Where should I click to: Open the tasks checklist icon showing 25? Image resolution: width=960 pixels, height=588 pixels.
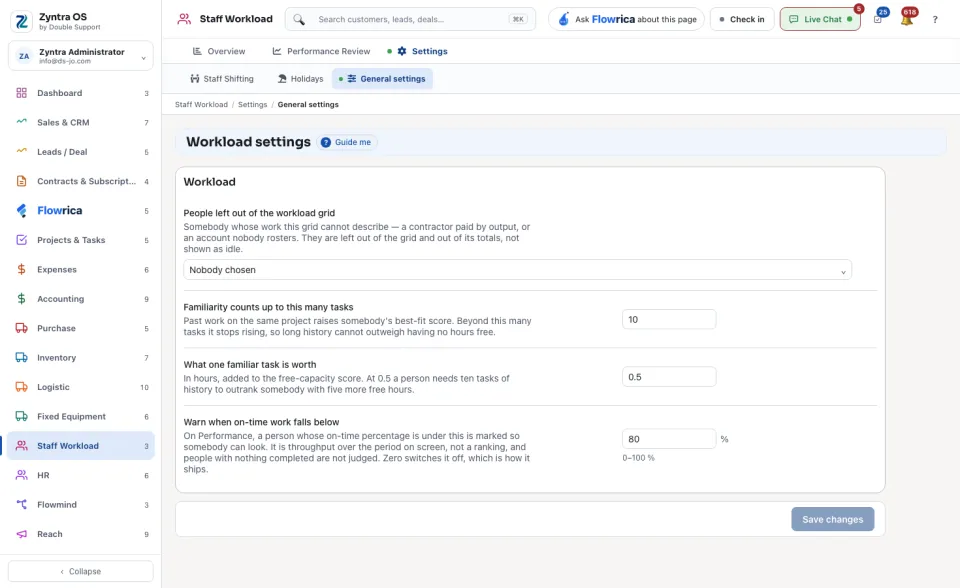coord(879,18)
